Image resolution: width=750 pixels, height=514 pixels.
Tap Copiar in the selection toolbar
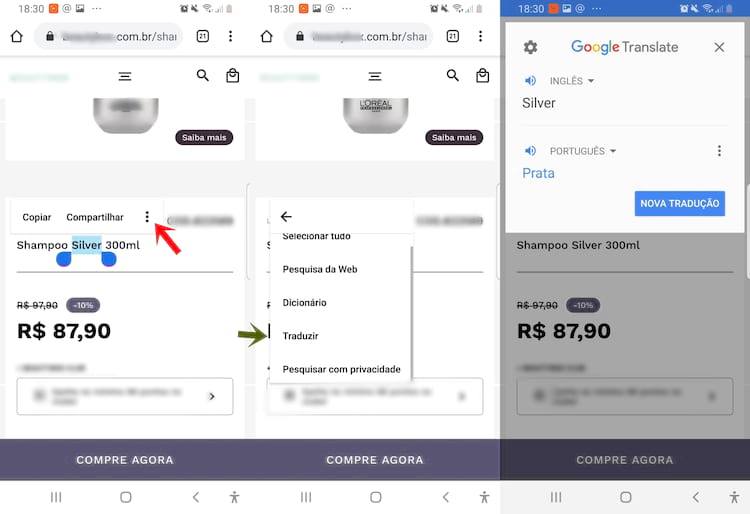[x=37, y=217]
